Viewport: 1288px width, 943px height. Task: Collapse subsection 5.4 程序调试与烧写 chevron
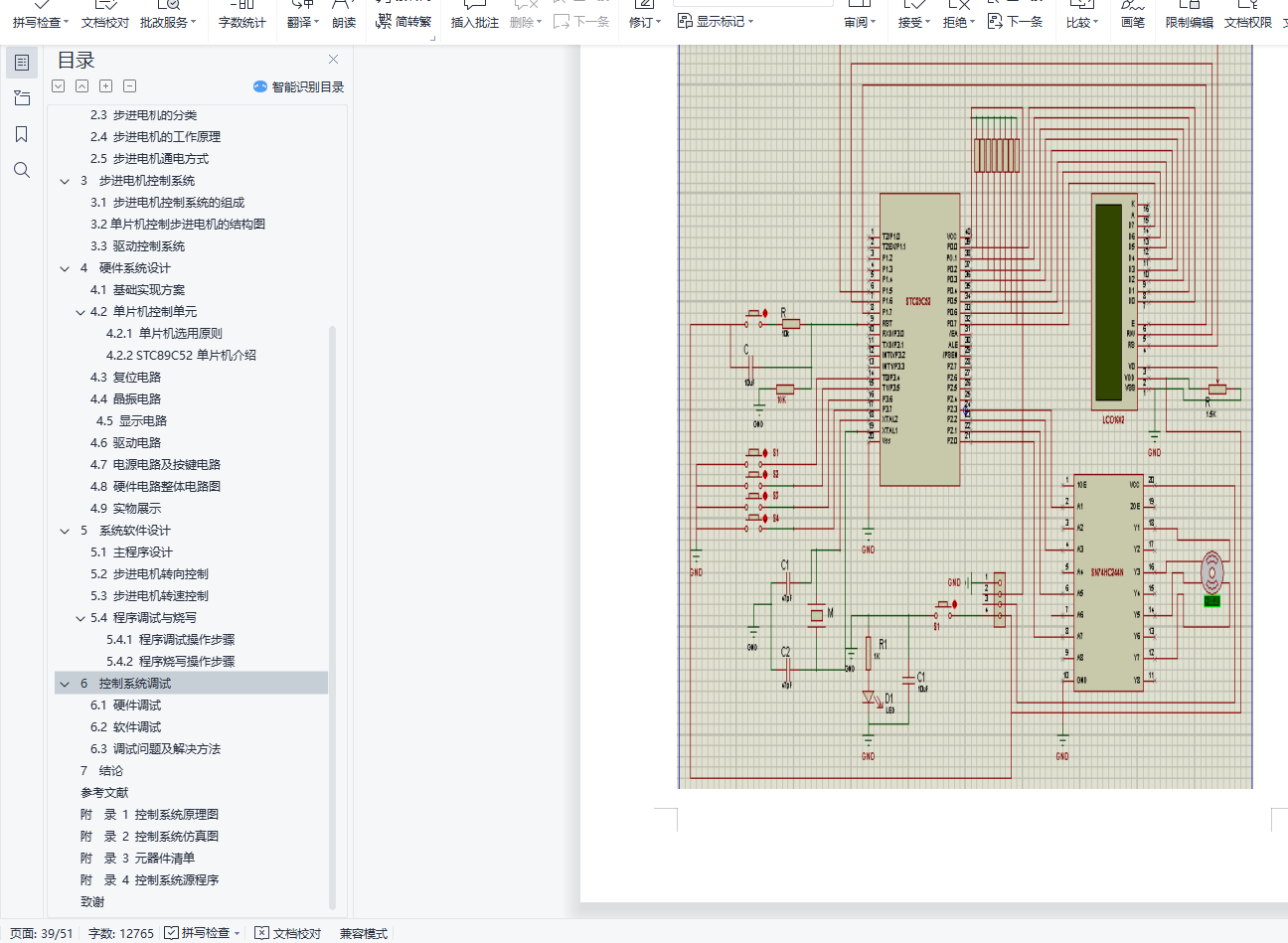tap(80, 618)
